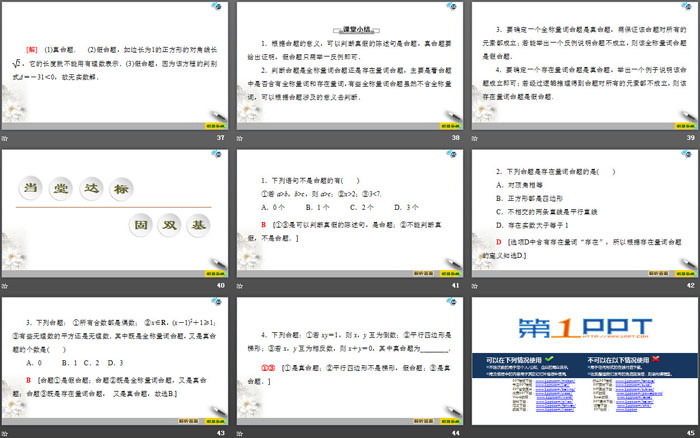The height and width of the screenshot is (438, 700).
Task: Select the 课堂小结 summary slide 38
Action: [348, 63]
